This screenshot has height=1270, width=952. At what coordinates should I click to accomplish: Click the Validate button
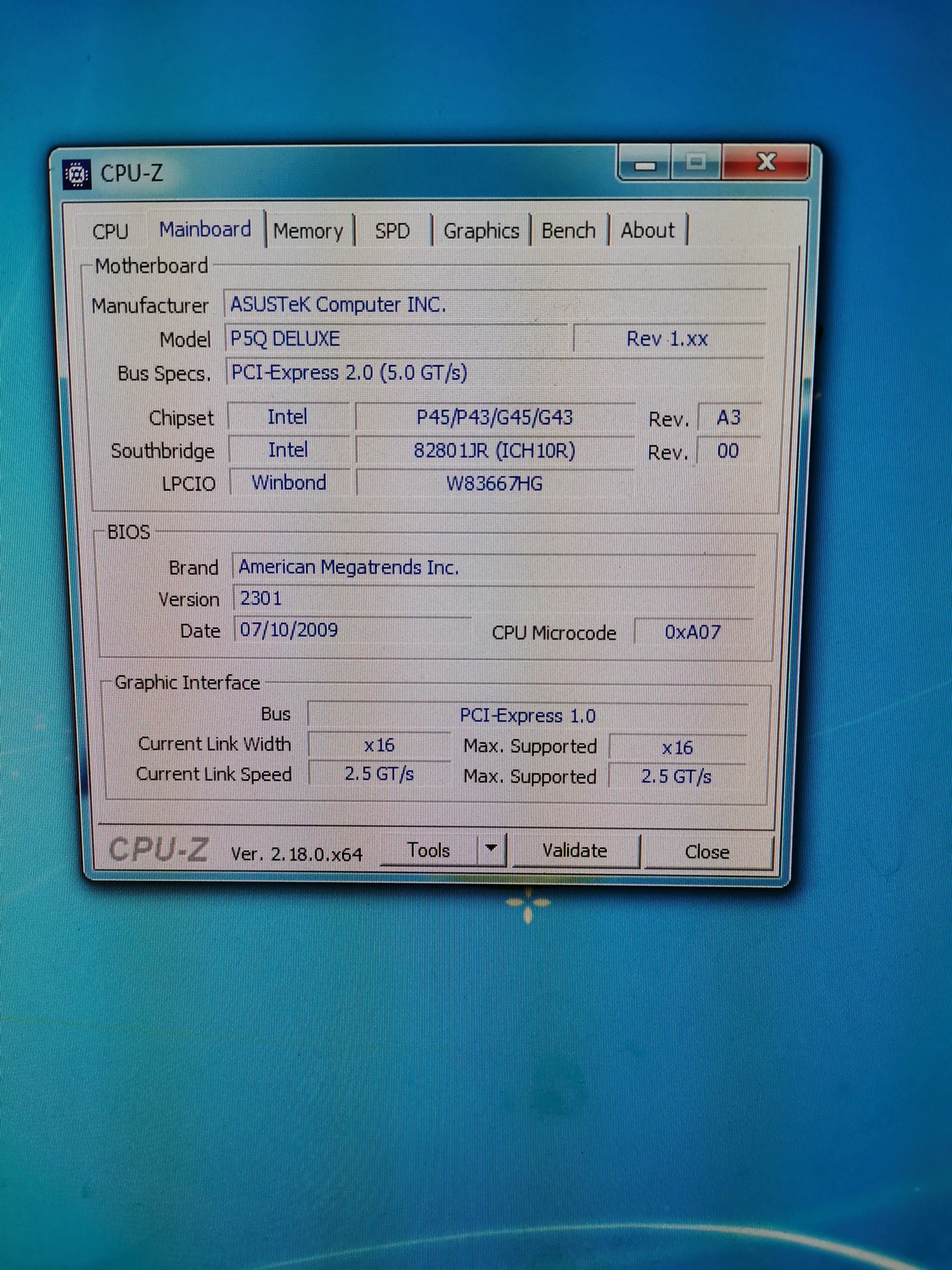point(575,851)
